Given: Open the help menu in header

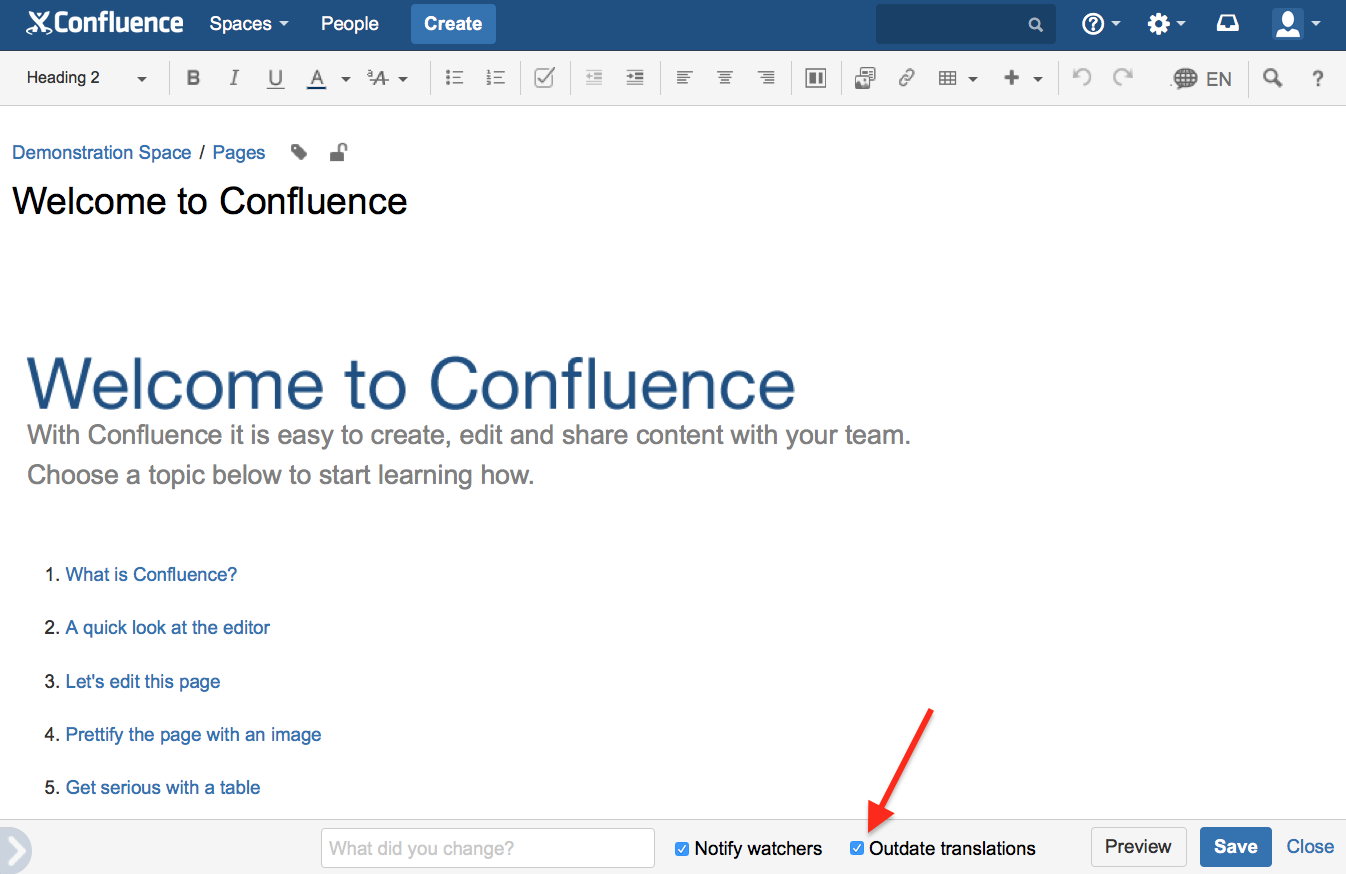Looking at the screenshot, I should [1101, 24].
